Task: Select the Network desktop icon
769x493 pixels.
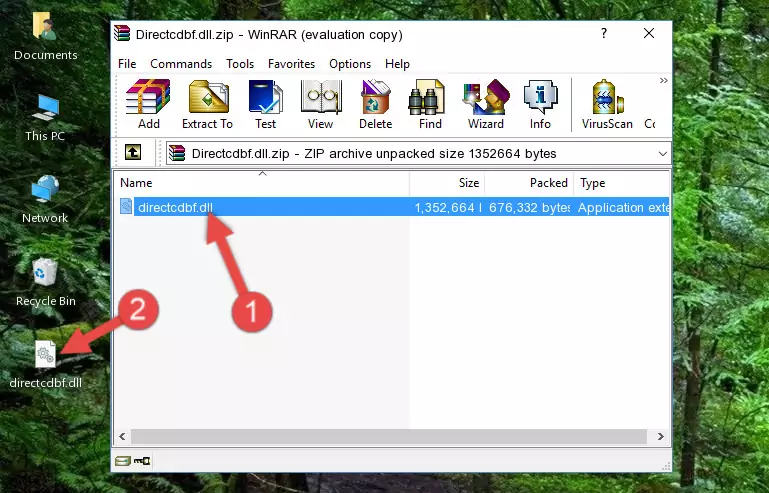Action: pos(45,199)
